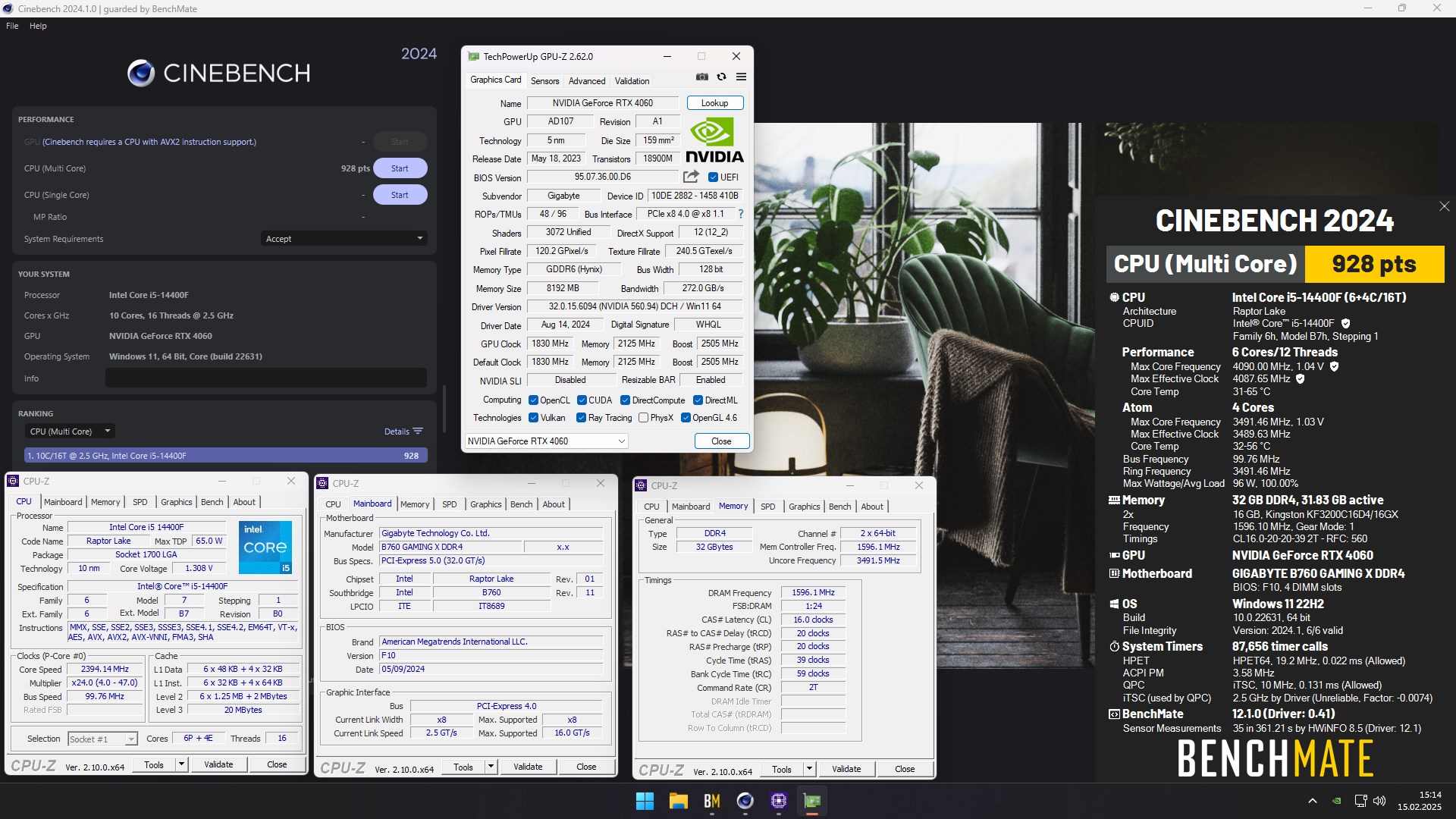Click GPU-Z screenshot camera icon
Screen dimensions: 1456x819
[x=702, y=77]
